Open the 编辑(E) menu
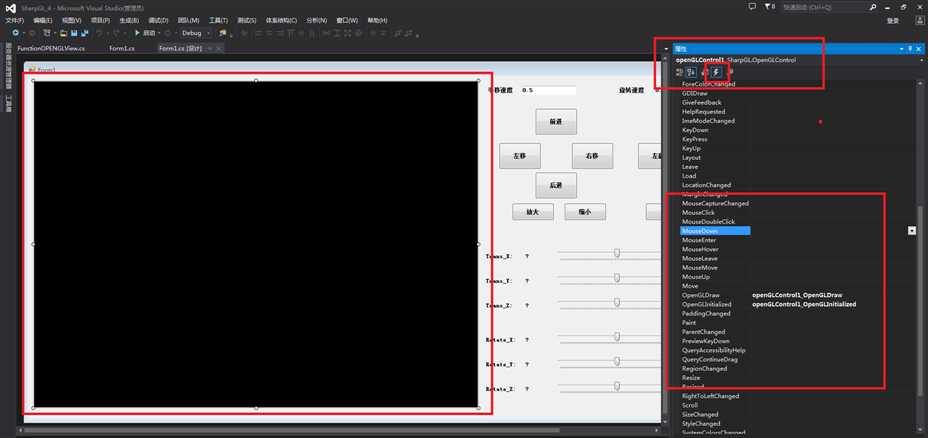Screen dimensions: 928x438 tap(43, 21)
